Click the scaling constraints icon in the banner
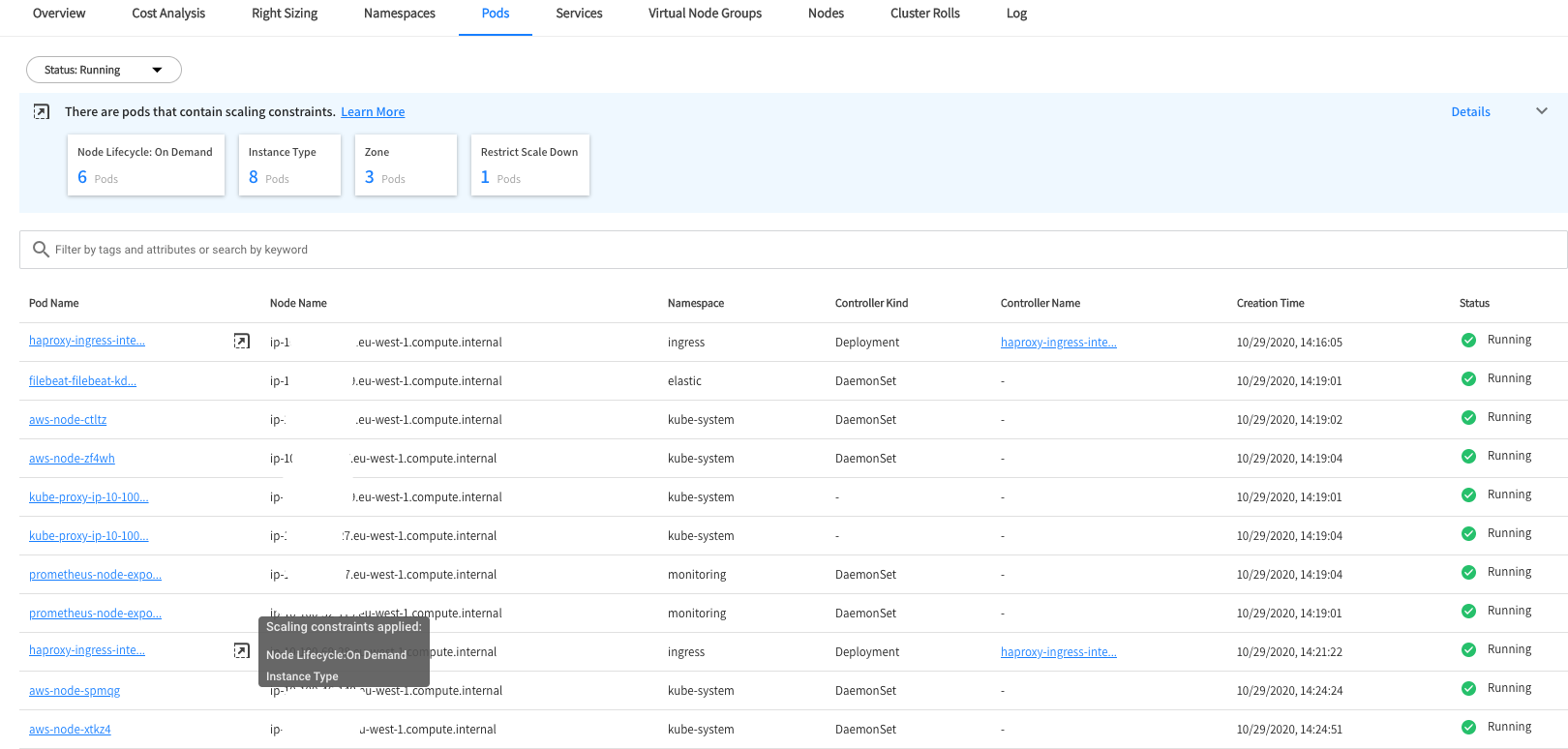The width and height of the screenshot is (1568, 749). click(x=42, y=112)
